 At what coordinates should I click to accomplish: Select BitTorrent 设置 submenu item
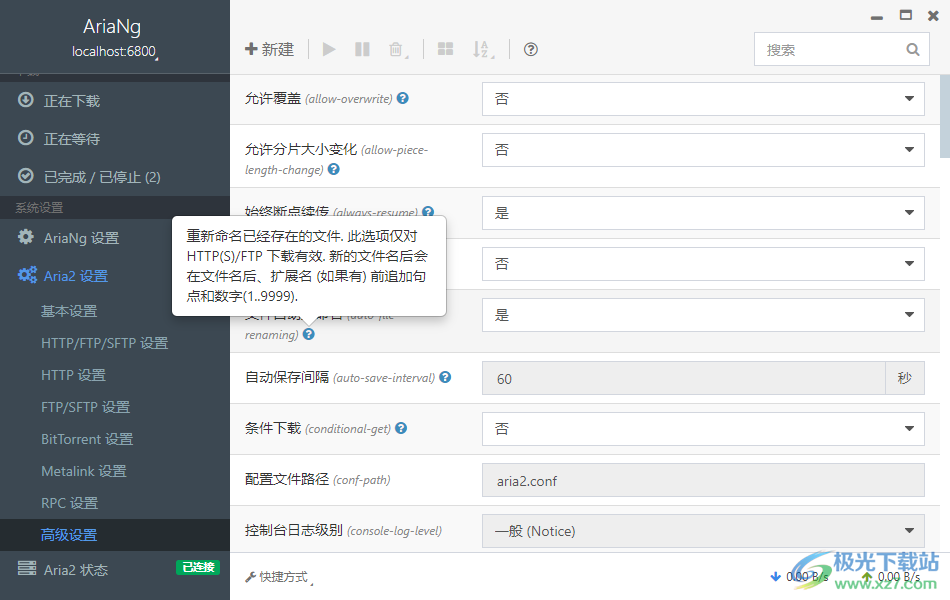[x=87, y=439]
